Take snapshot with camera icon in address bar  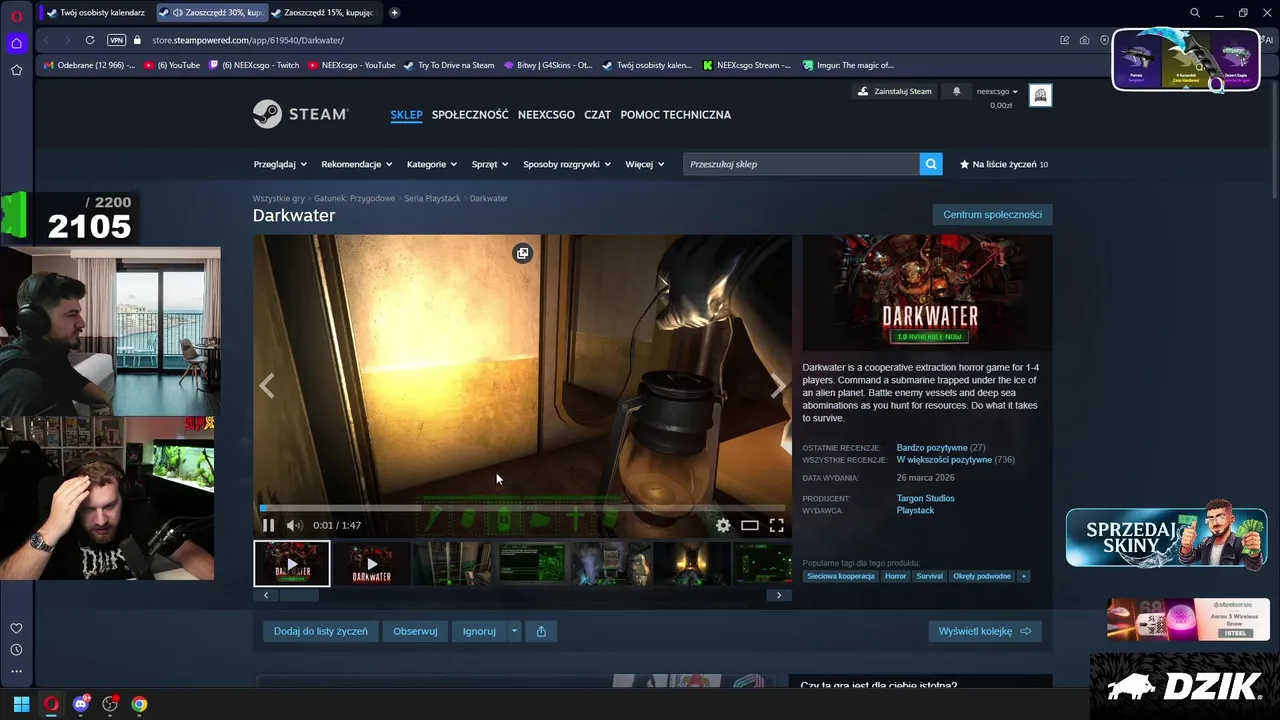point(1084,40)
